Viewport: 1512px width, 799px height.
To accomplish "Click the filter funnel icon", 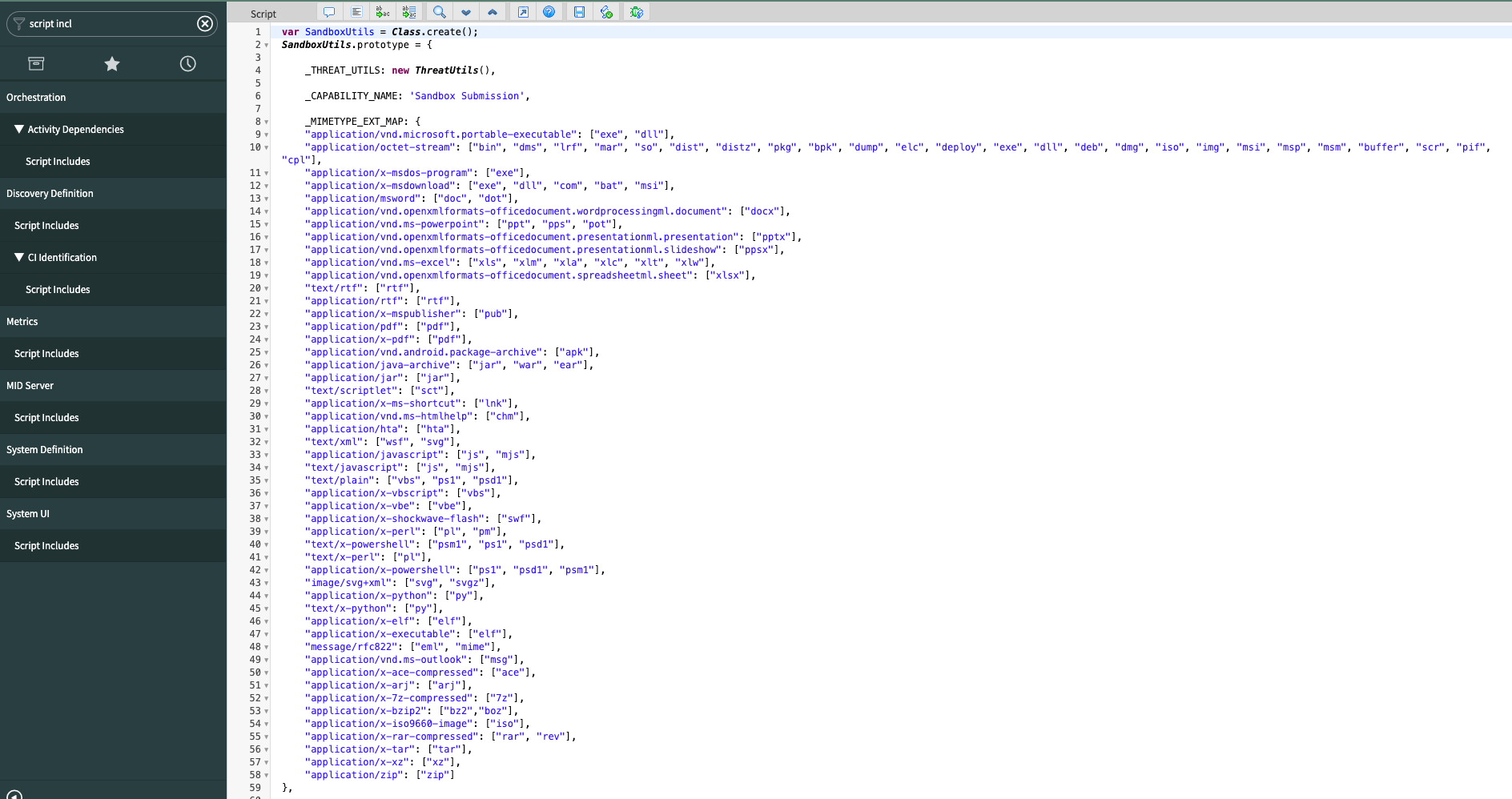I will point(19,24).
